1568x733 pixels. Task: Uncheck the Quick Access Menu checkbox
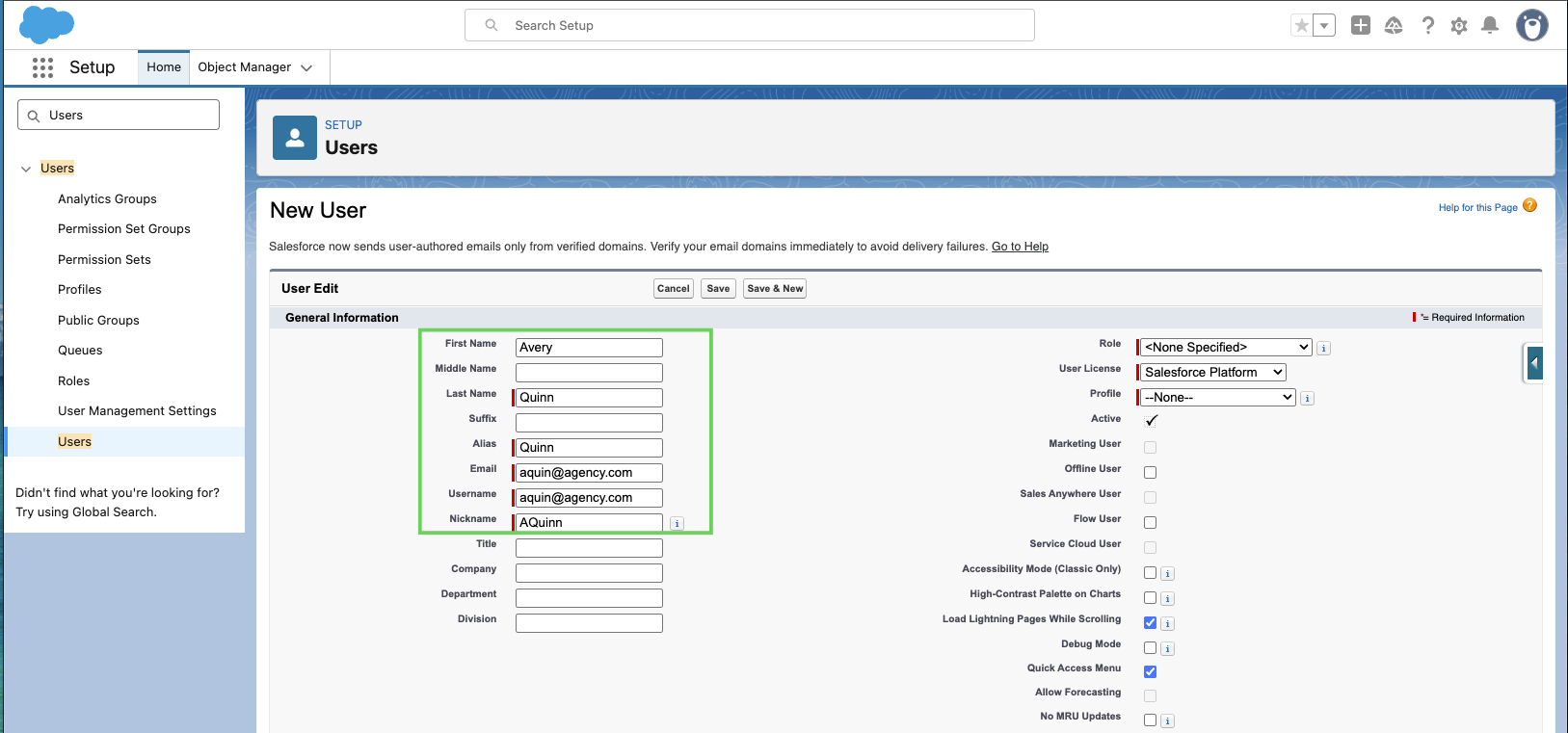(1150, 671)
